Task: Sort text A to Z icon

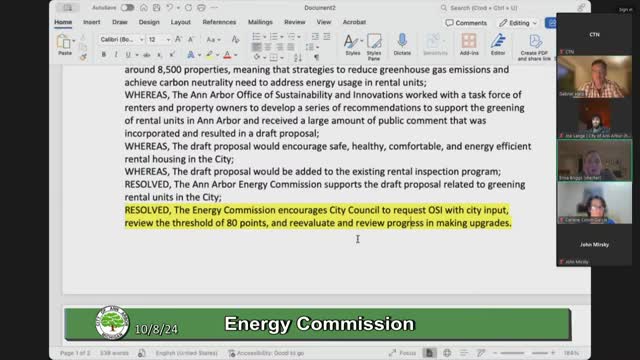Action: [x=298, y=58]
